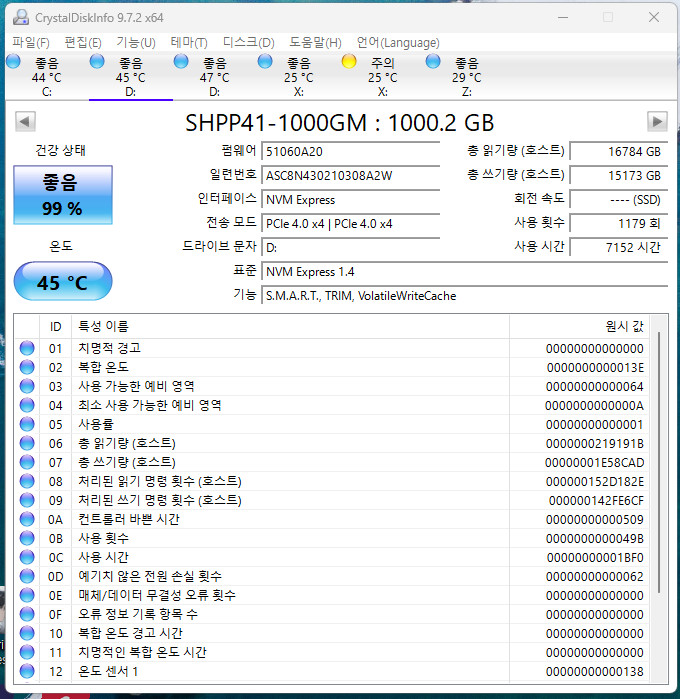Click the drive letter field D:
The width and height of the screenshot is (680, 699).
tap(350, 248)
